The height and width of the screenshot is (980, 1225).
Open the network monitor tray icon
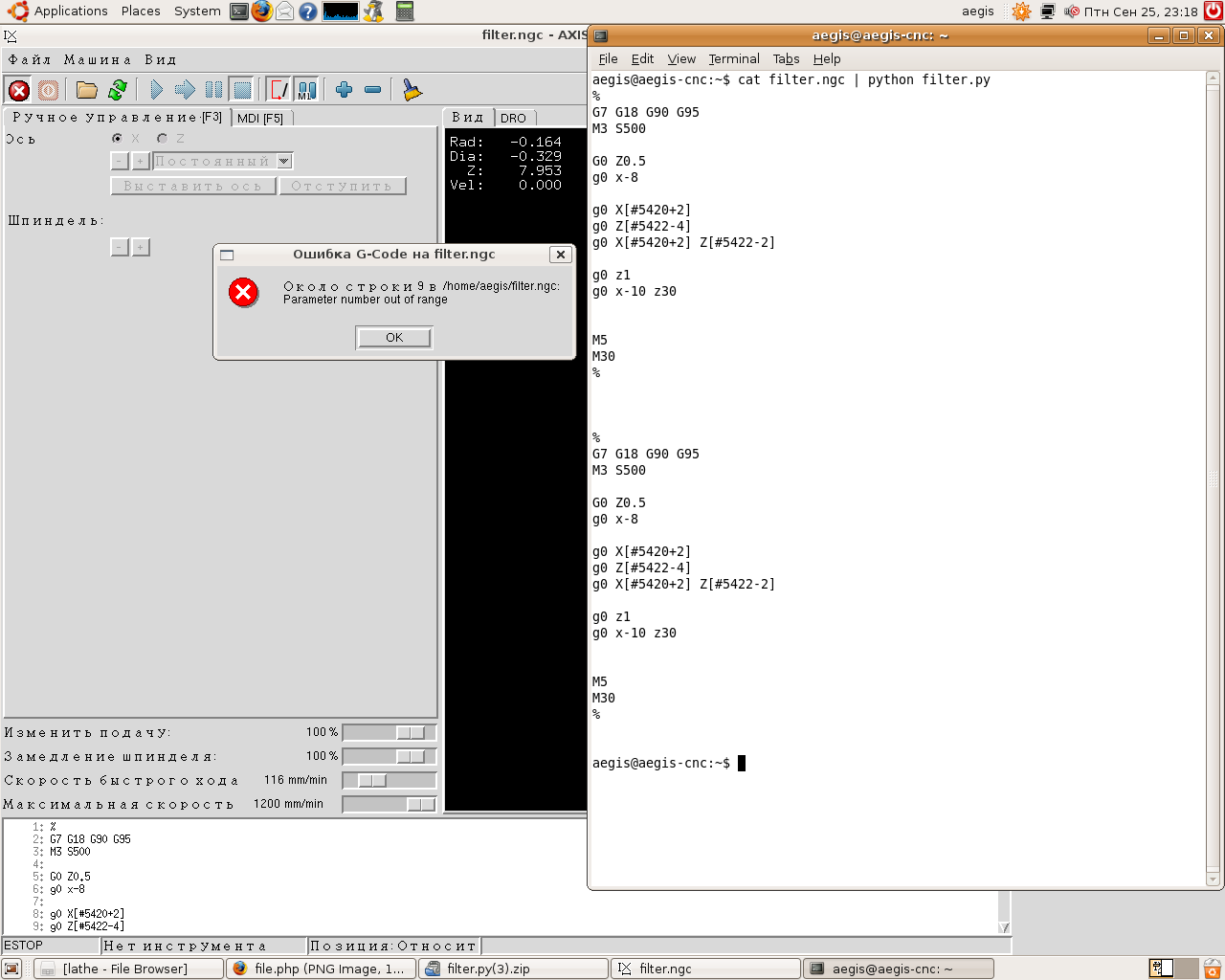1048,11
